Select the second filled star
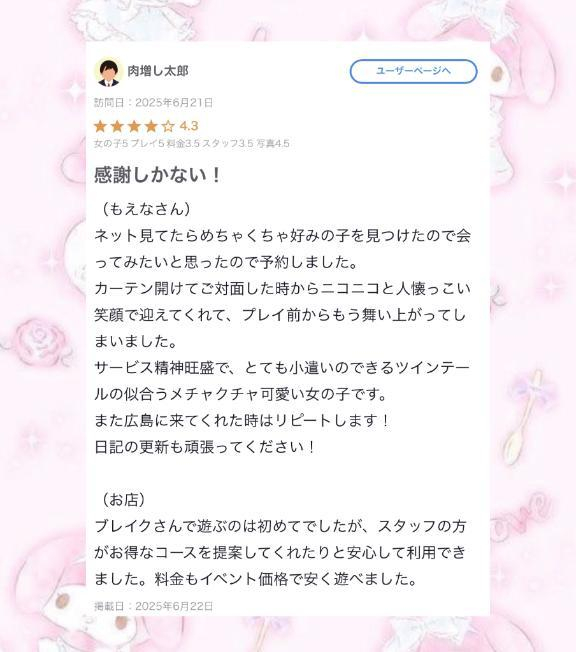The width and height of the screenshot is (576, 652). pyautogui.click(x=117, y=126)
